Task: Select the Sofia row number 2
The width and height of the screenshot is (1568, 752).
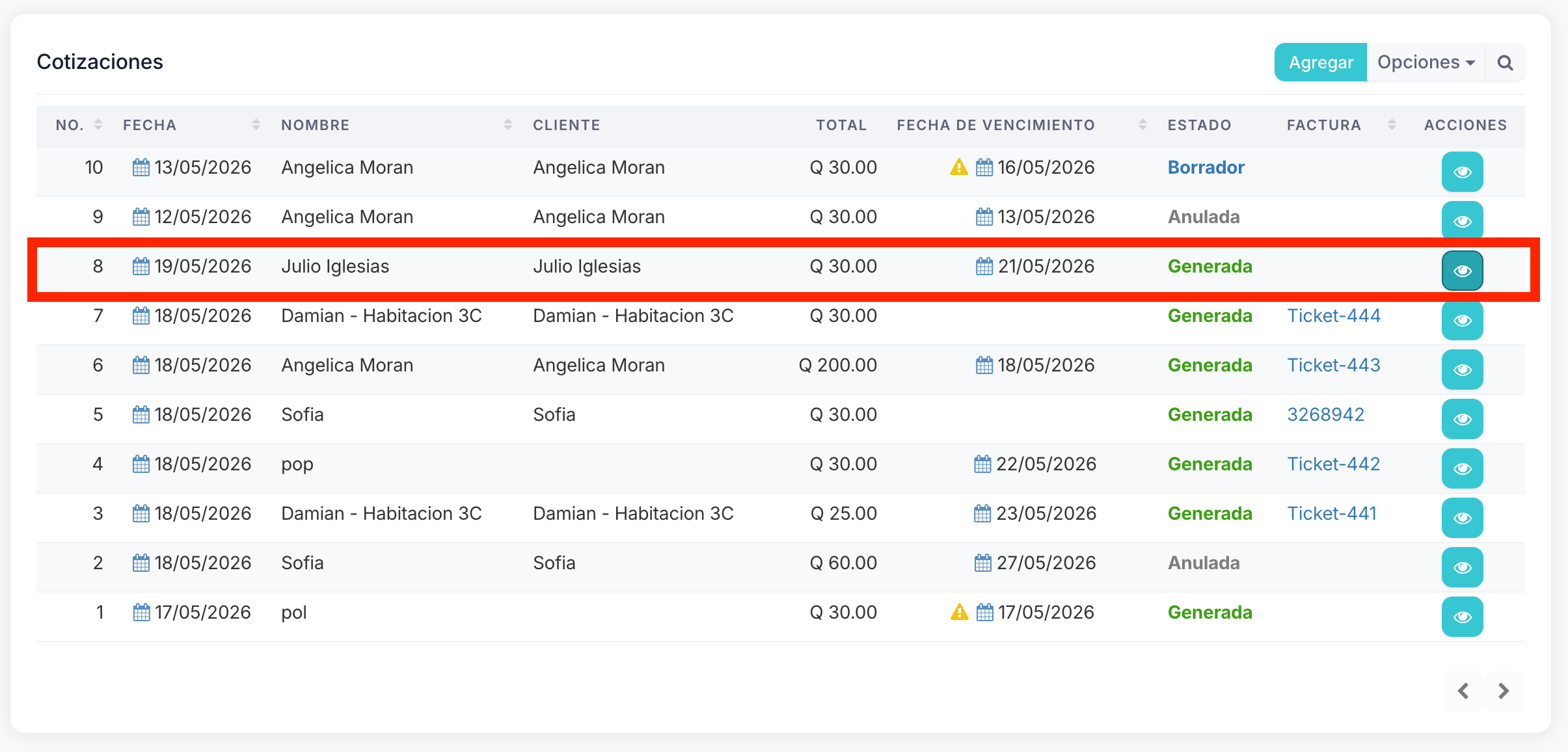Action: pyautogui.click(x=781, y=563)
